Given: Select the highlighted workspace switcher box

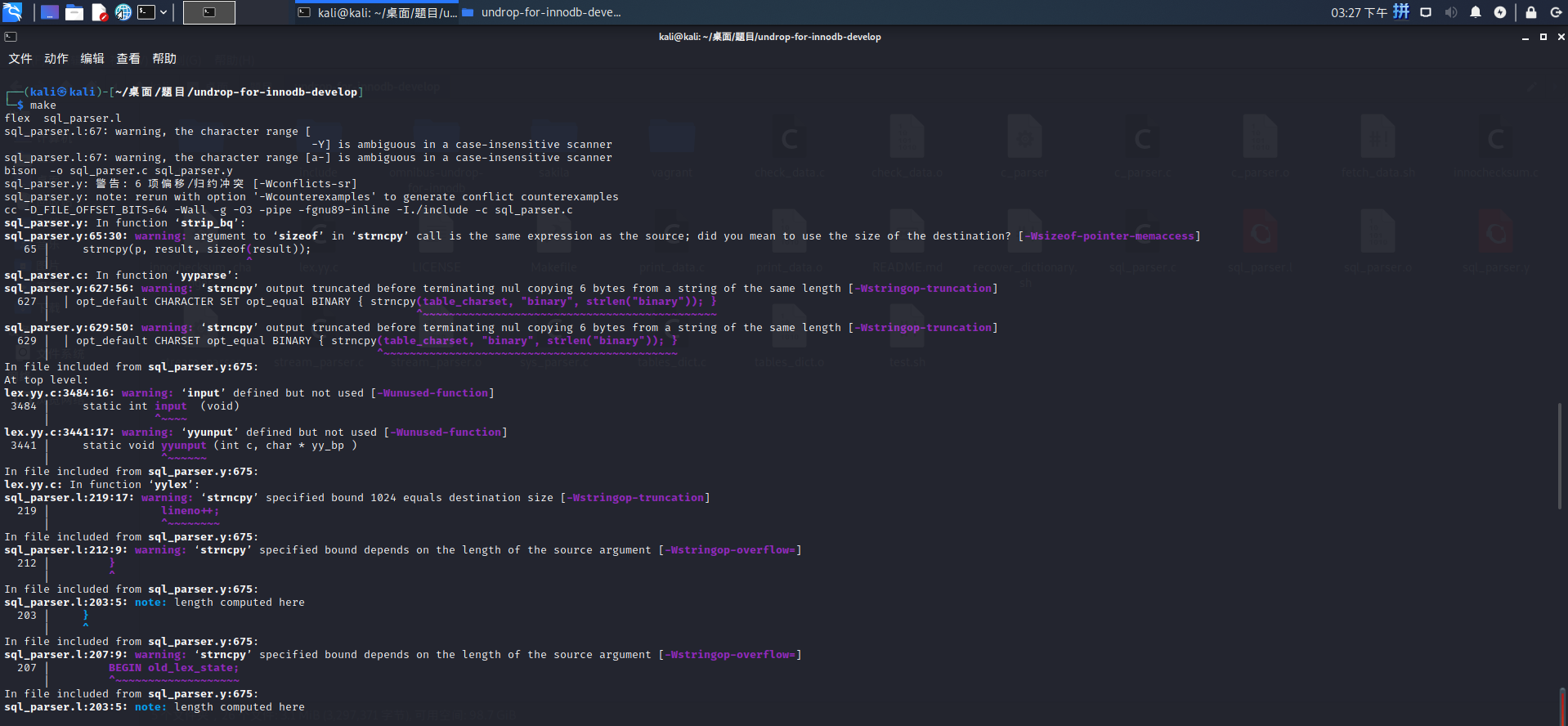Looking at the screenshot, I should pos(209,12).
